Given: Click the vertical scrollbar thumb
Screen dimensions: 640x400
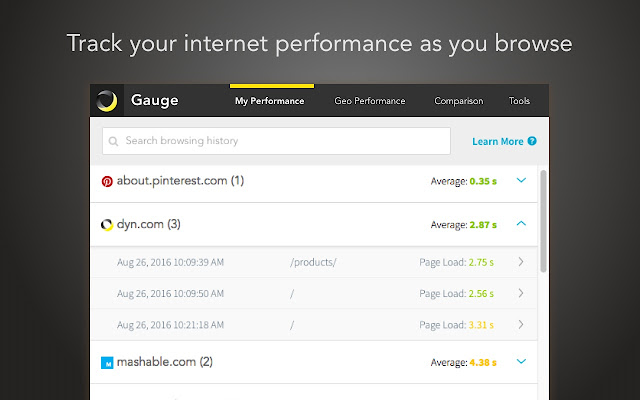Looking at the screenshot, I should [543, 221].
